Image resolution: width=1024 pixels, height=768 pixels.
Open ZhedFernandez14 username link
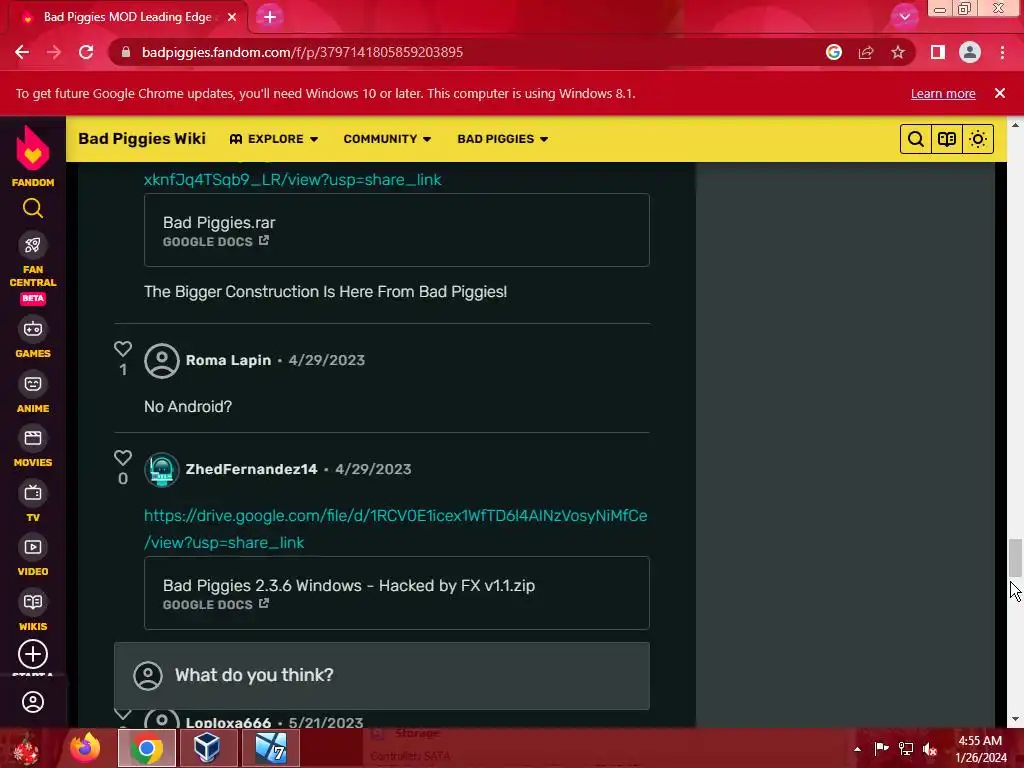[x=251, y=470]
